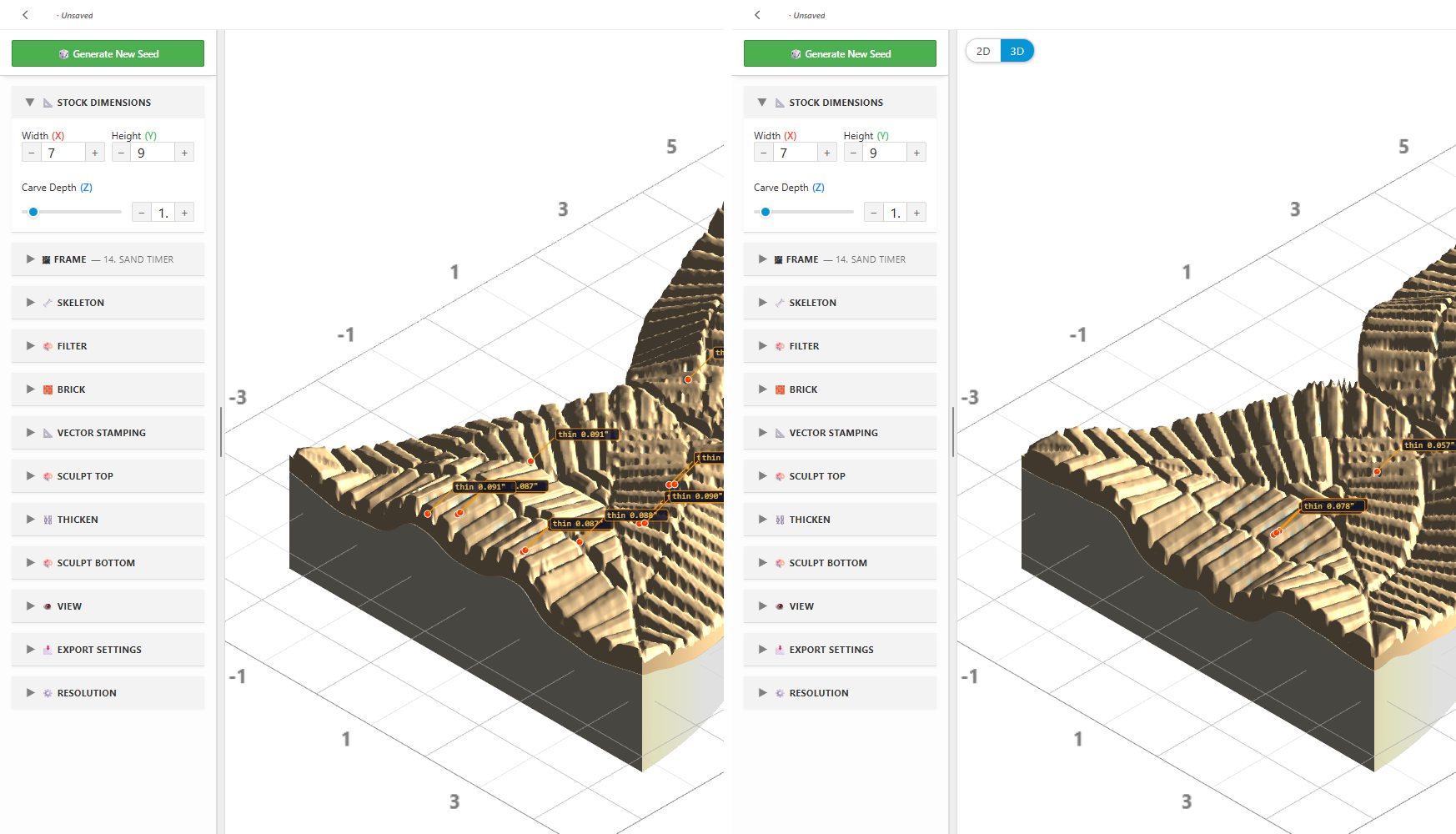
Task: Click View eye icon in left window
Action: (48, 606)
